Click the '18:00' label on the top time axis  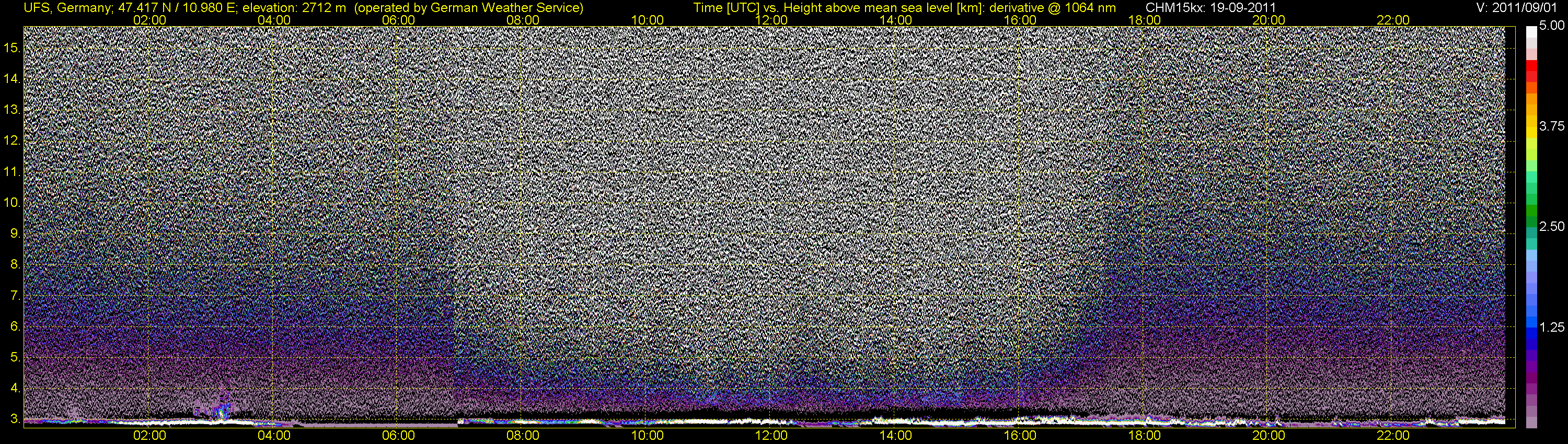click(x=1144, y=20)
